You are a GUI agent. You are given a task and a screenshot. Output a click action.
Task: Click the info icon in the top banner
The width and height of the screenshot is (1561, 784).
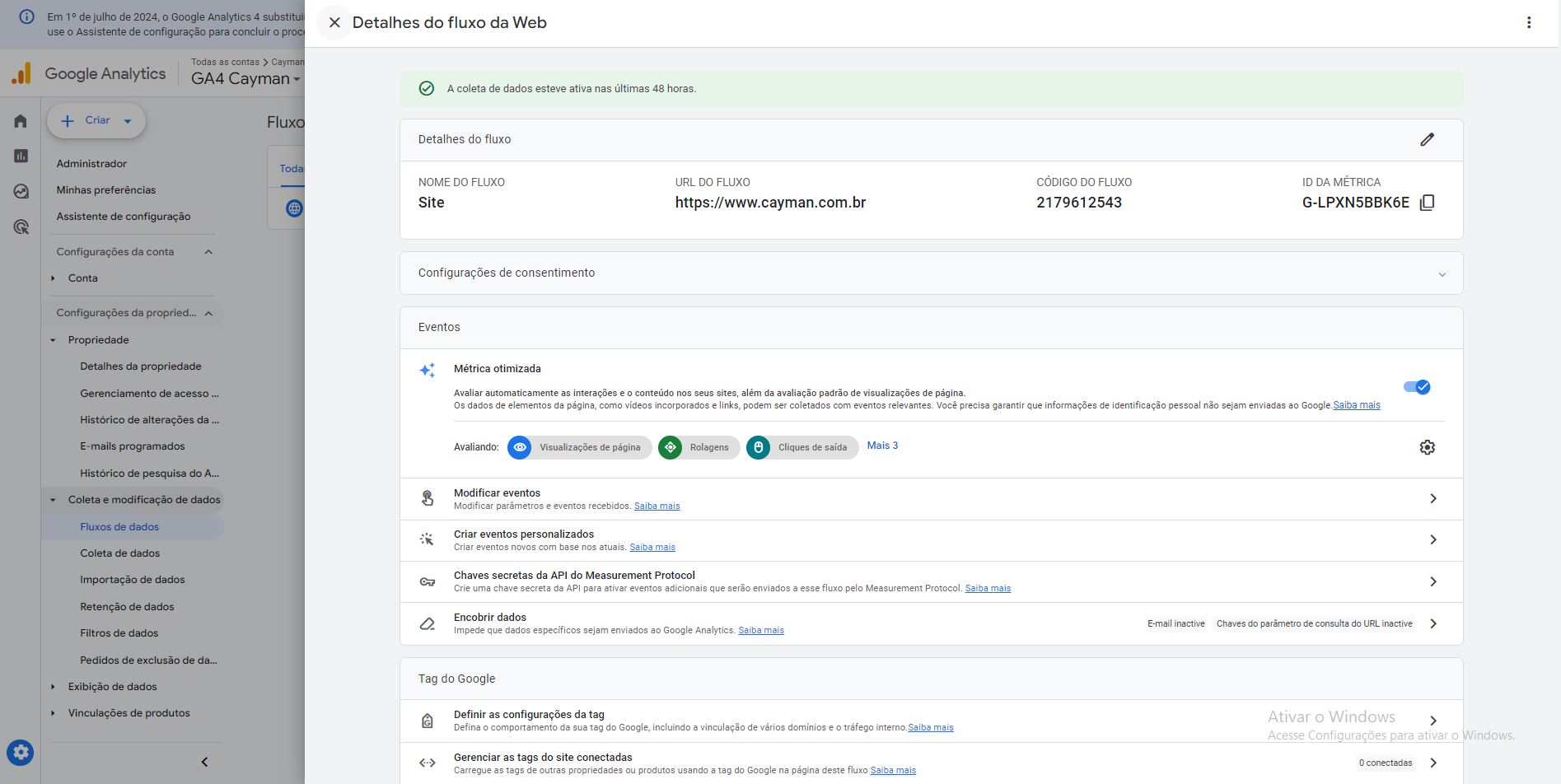26,16
